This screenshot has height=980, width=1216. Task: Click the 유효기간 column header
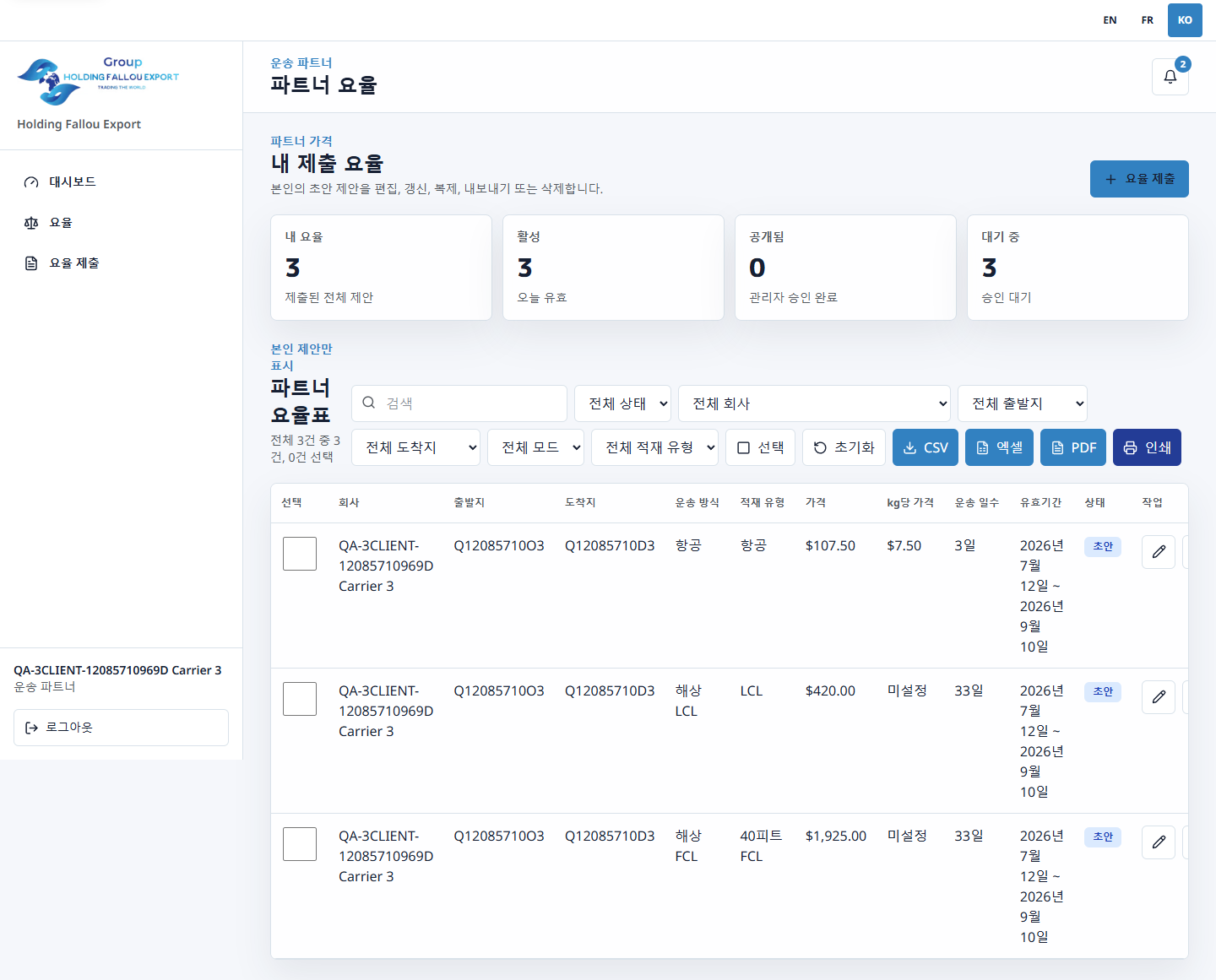click(x=1041, y=502)
